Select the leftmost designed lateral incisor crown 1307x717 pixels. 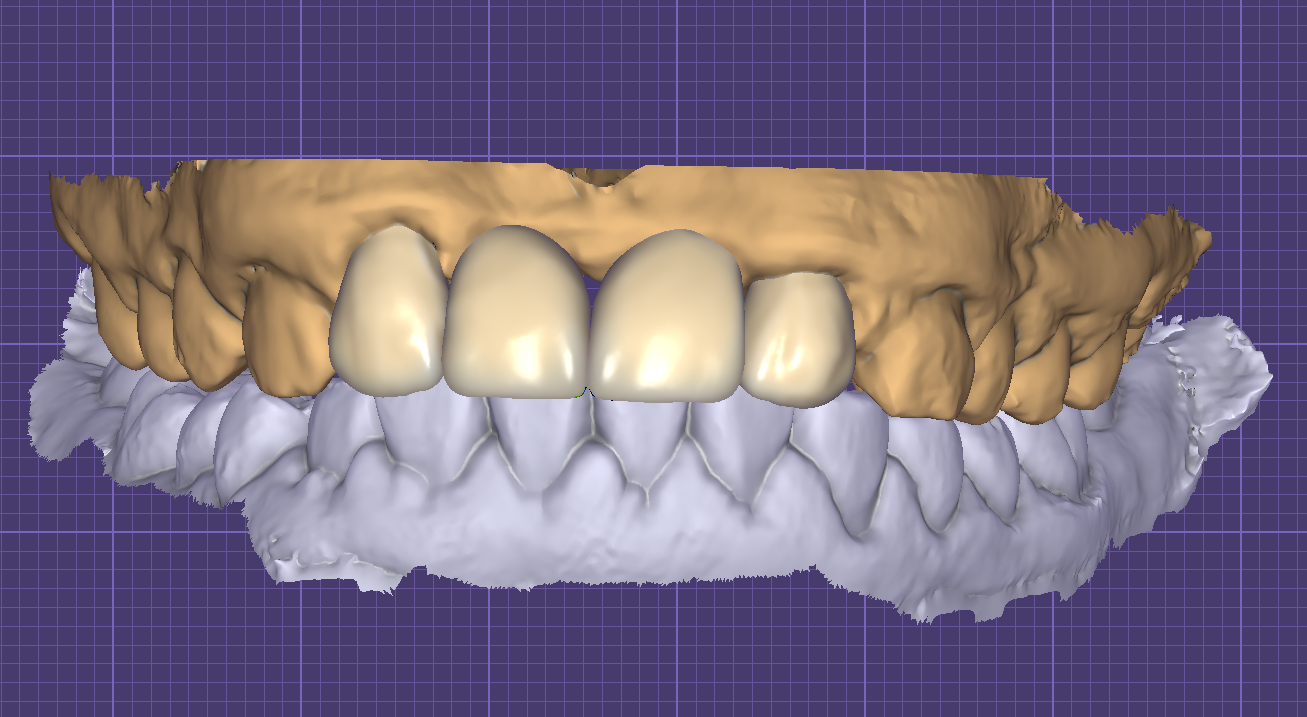[x=388, y=315]
